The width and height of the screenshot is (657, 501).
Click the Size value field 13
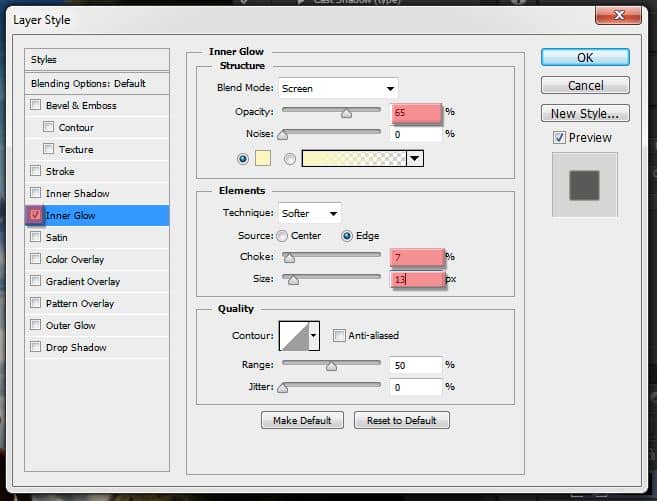click(417, 279)
